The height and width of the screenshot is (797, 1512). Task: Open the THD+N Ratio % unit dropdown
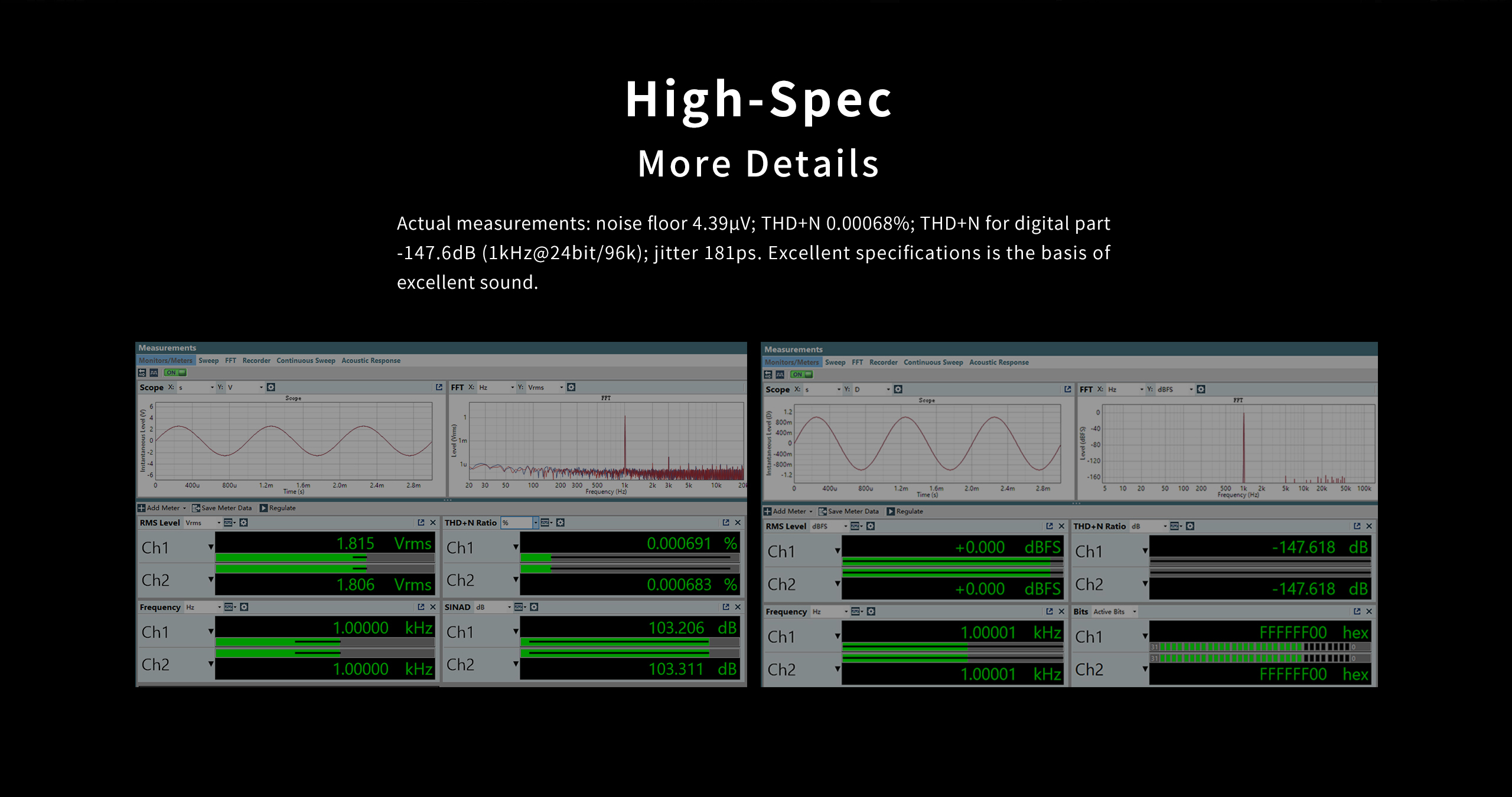tap(536, 522)
